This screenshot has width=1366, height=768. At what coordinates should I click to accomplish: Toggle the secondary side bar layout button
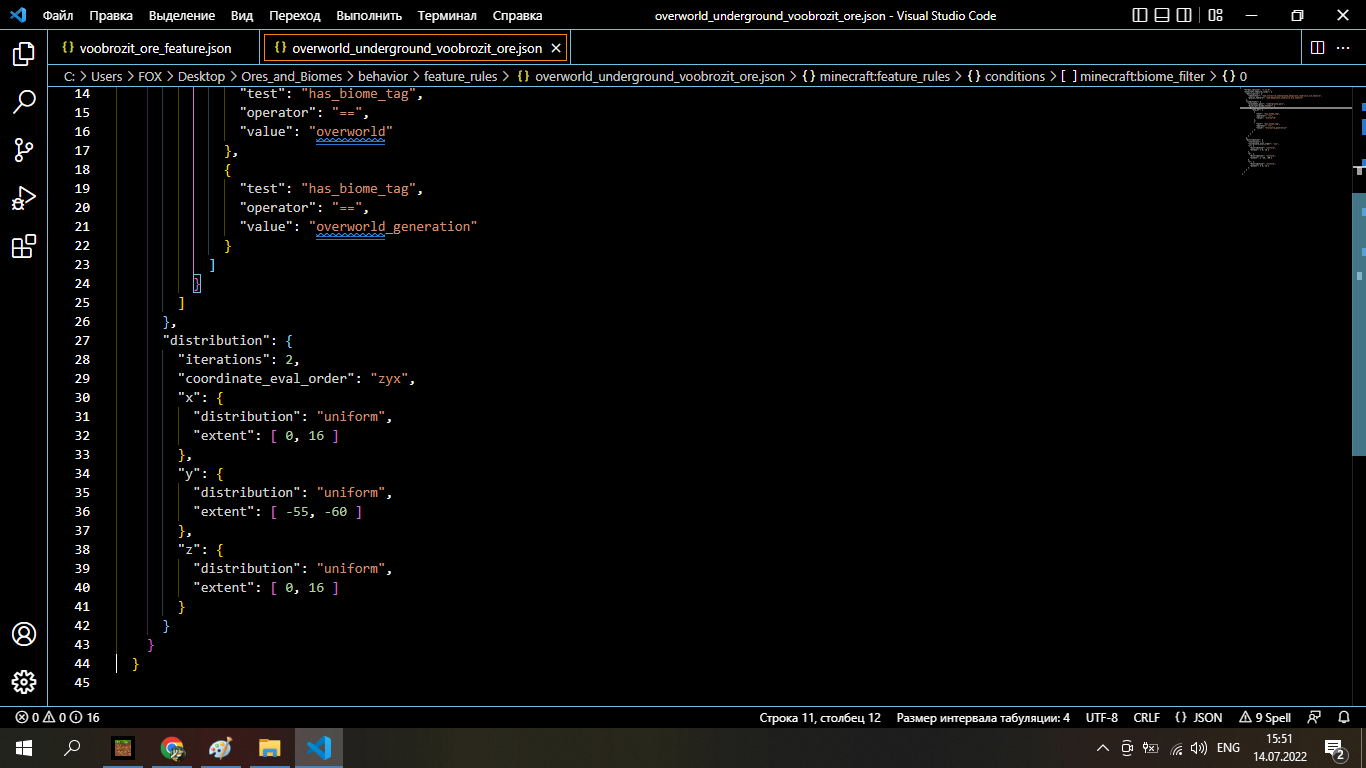point(1184,16)
